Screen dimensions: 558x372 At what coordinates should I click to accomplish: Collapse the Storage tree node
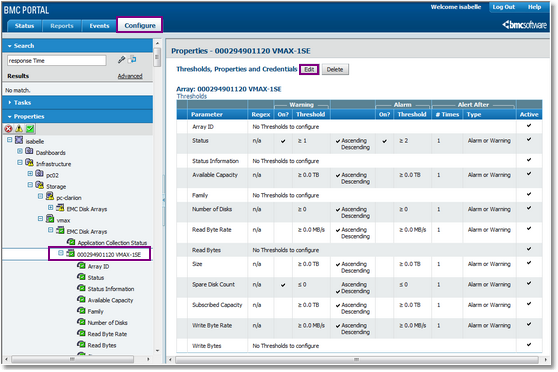click(30, 185)
